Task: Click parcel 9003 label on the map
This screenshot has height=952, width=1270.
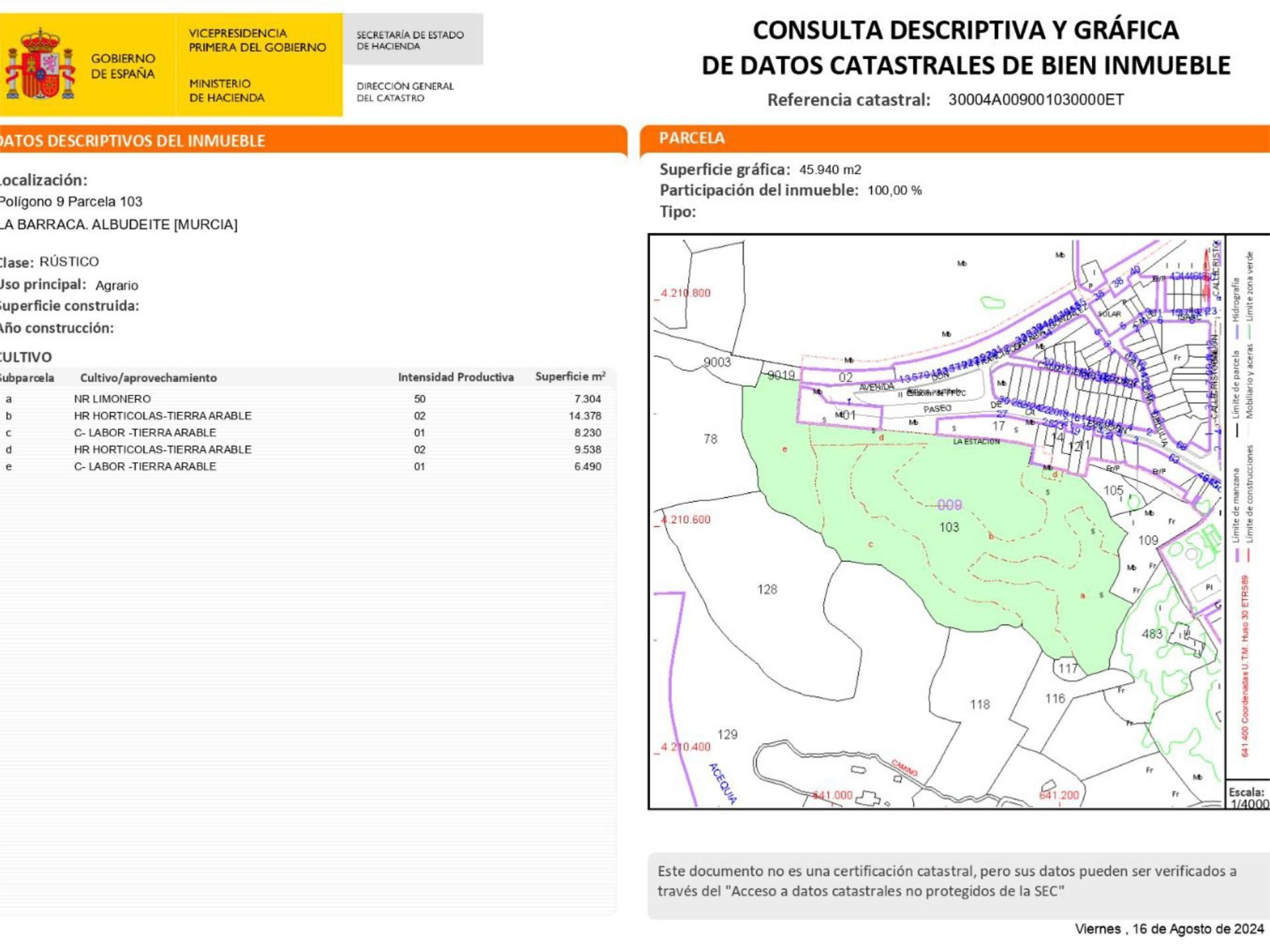Action: 717,362
